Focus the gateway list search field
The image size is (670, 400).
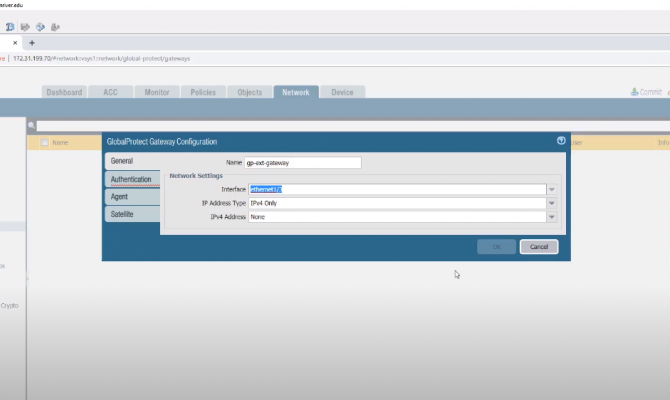(x=353, y=126)
